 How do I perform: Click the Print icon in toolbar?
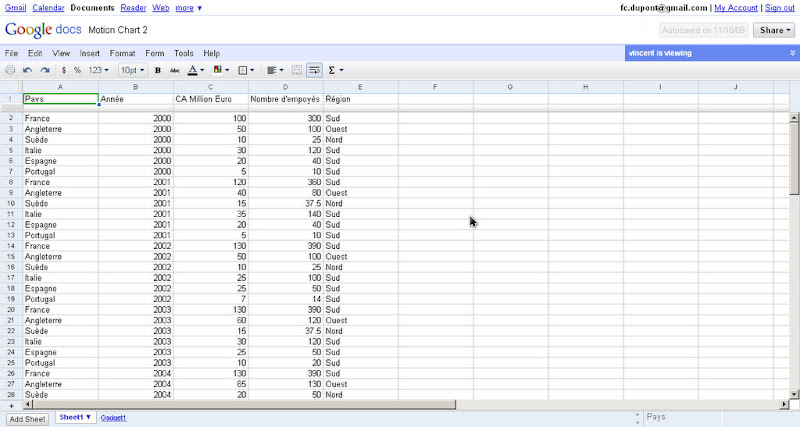(x=10, y=70)
